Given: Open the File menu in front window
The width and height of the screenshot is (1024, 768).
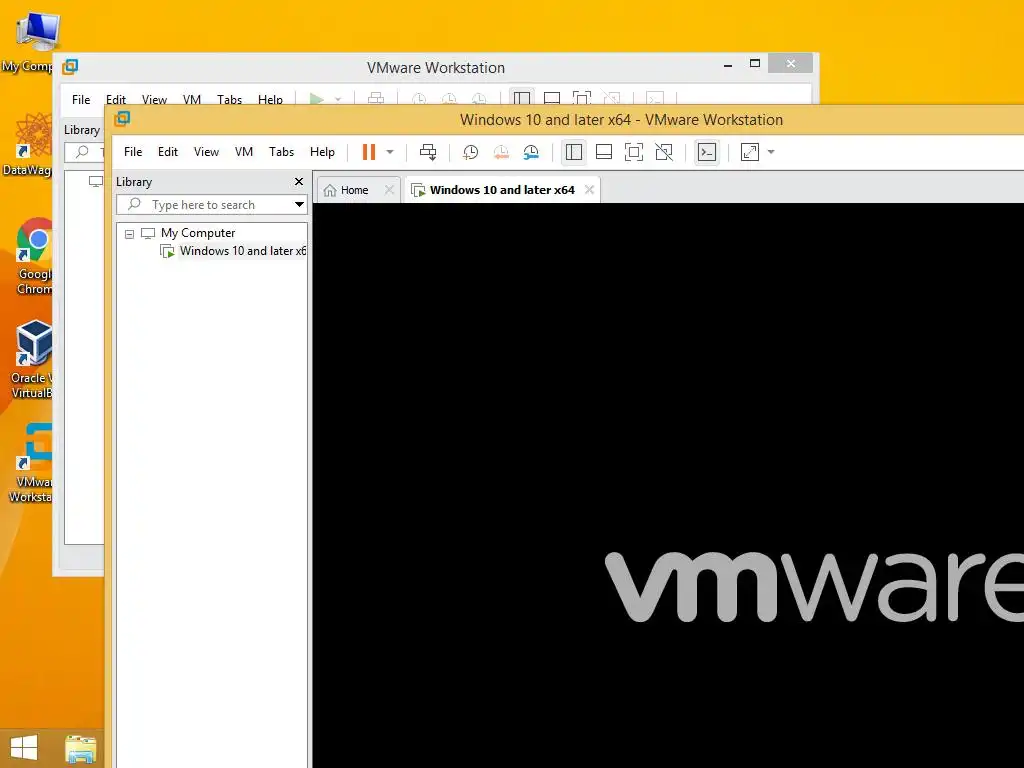Looking at the screenshot, I should coord(133,152).
